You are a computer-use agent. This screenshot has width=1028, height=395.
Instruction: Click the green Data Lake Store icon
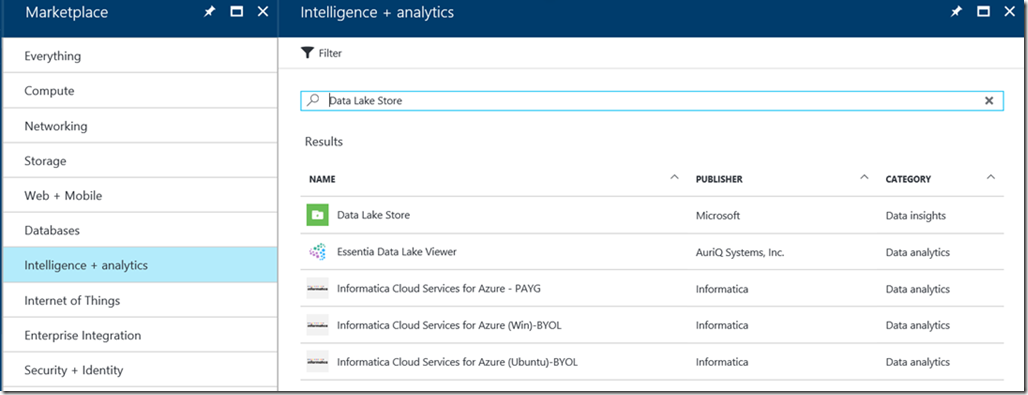click(317, 215)
